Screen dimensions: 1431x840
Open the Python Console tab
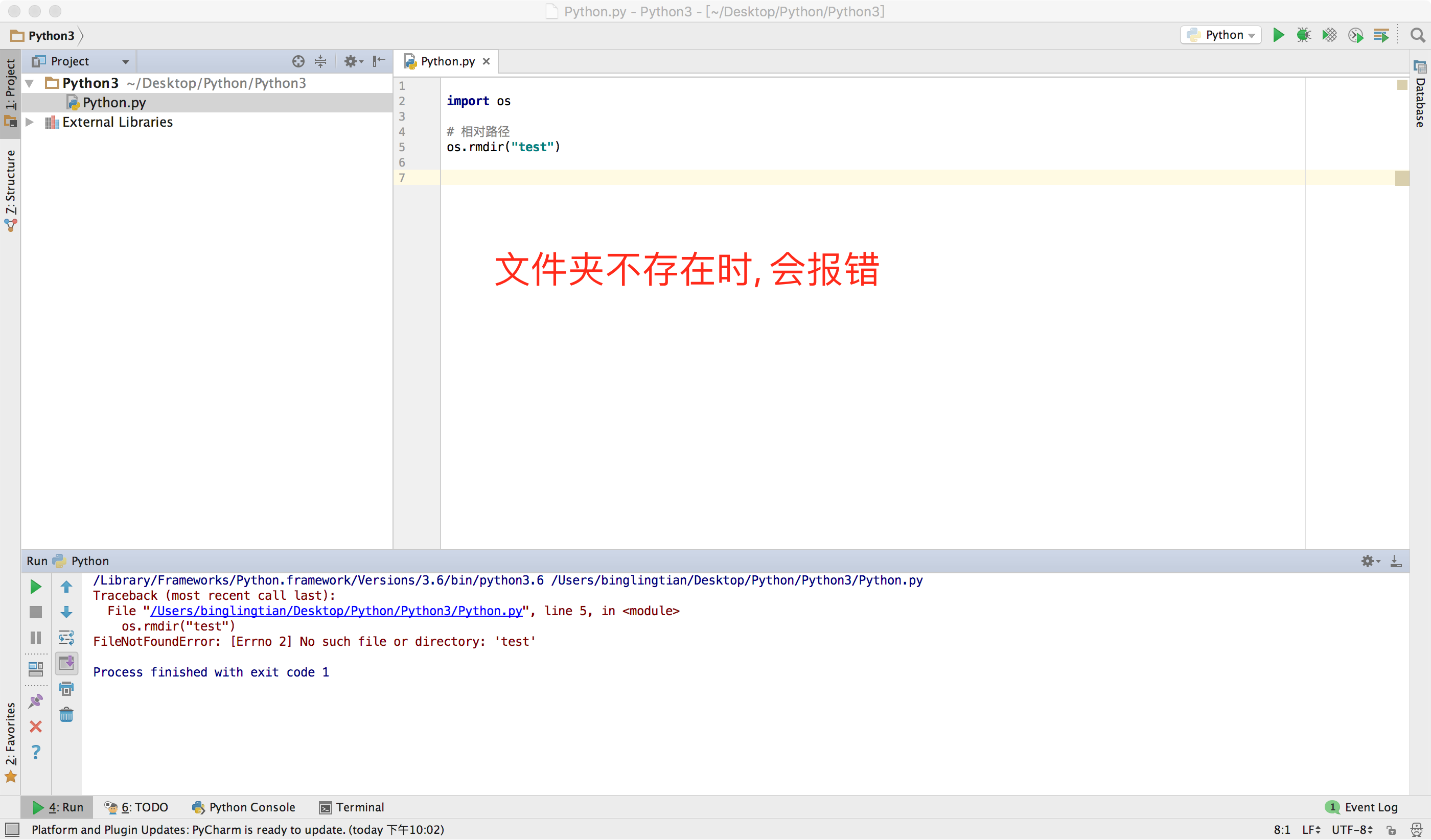point(244,807)
